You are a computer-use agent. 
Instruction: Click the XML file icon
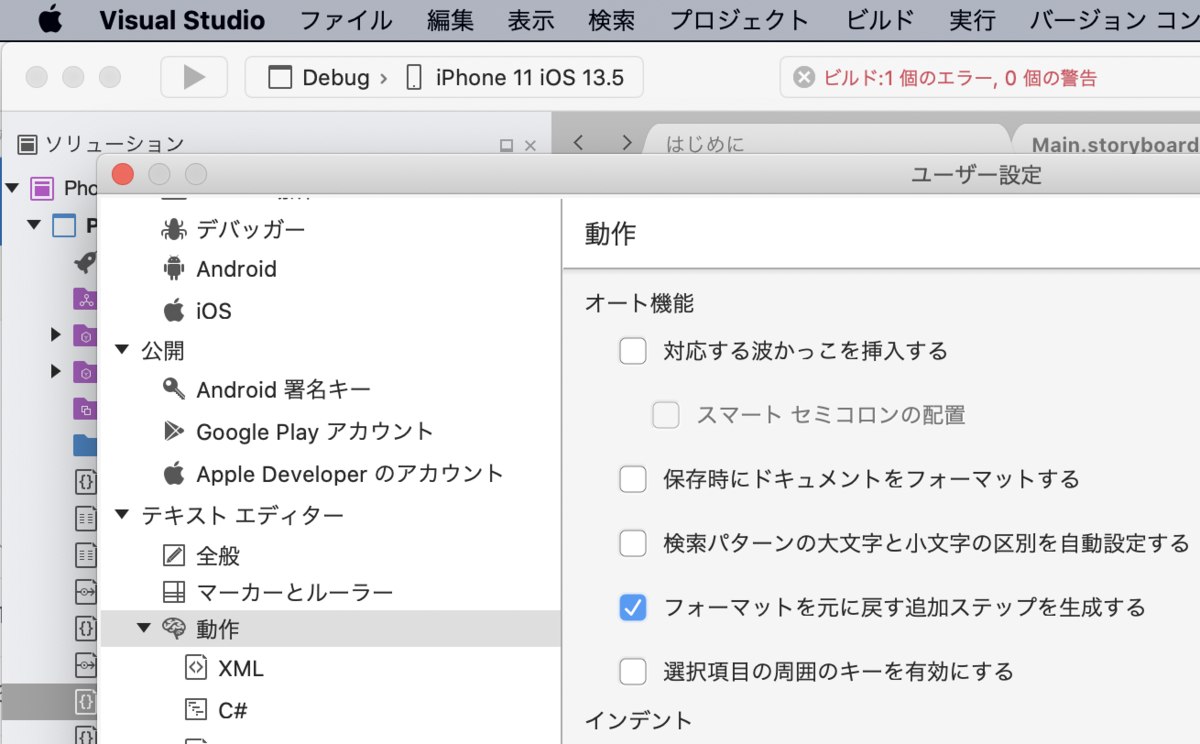coord(196,668)
